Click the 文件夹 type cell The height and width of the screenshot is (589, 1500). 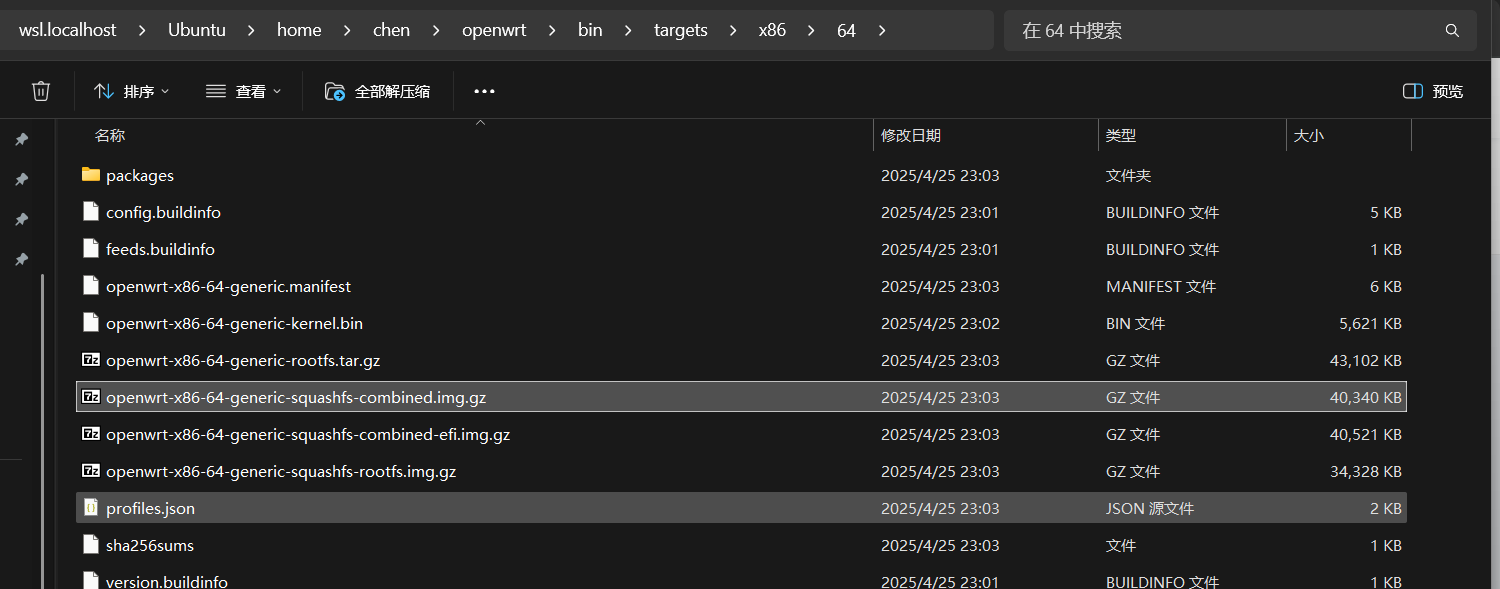1128,176
